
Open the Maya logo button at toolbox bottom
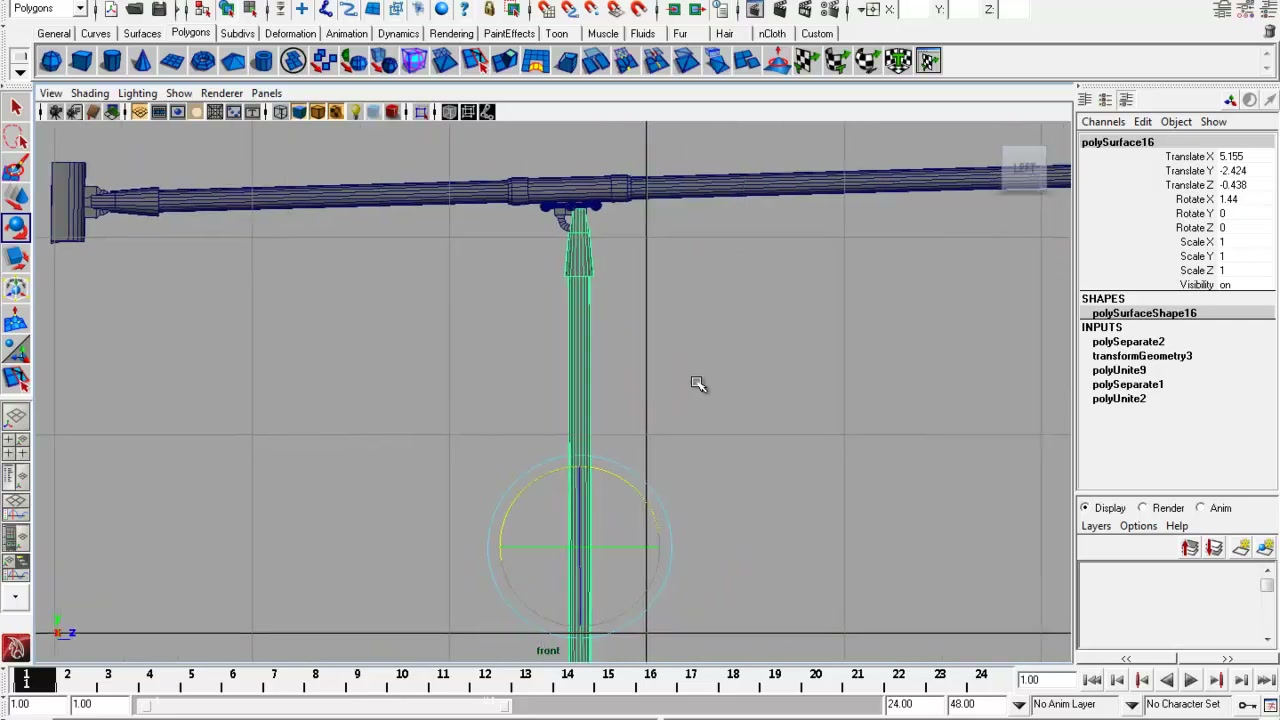click(x=15, y=648)
